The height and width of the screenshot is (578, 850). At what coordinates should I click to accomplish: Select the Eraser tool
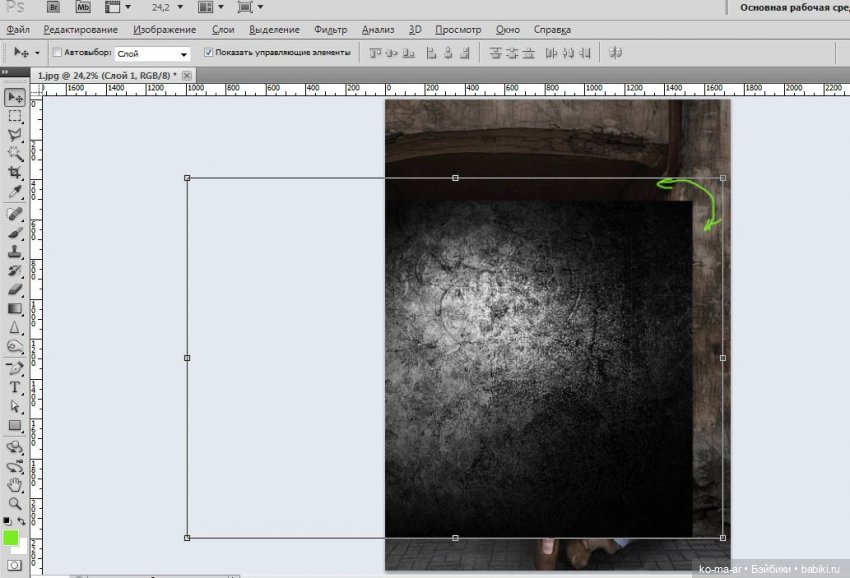coord(15,289)
